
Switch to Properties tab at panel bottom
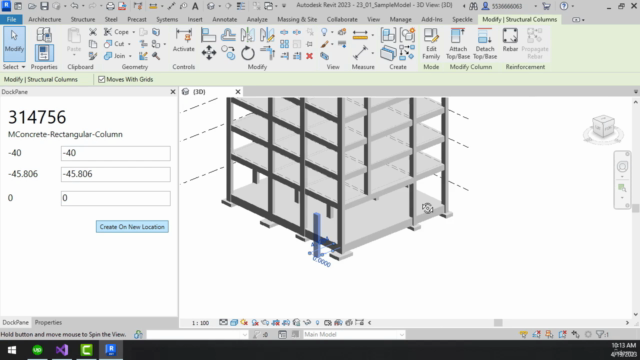click(48, 322)
